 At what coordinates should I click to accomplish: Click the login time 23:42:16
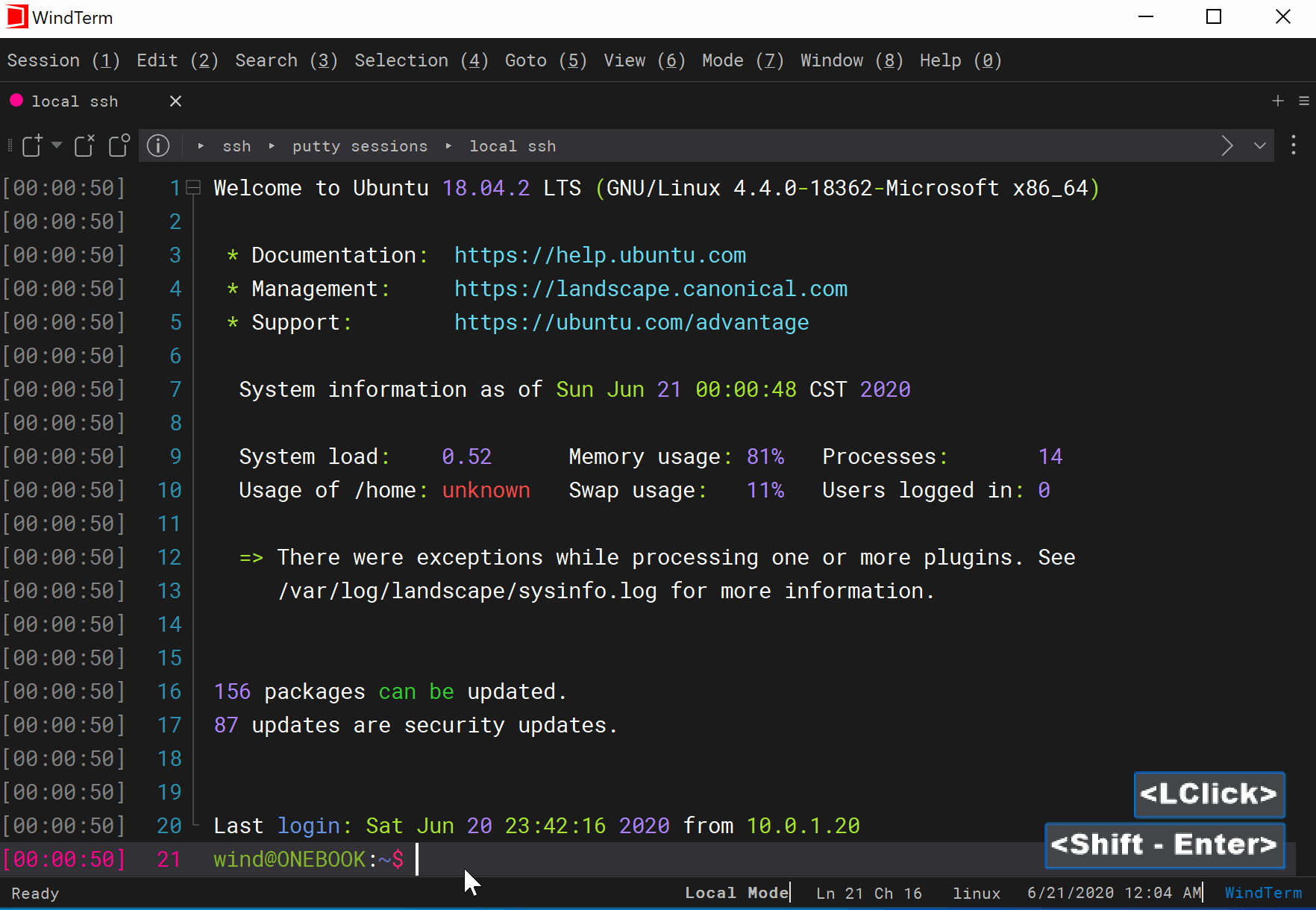point(556,826)
